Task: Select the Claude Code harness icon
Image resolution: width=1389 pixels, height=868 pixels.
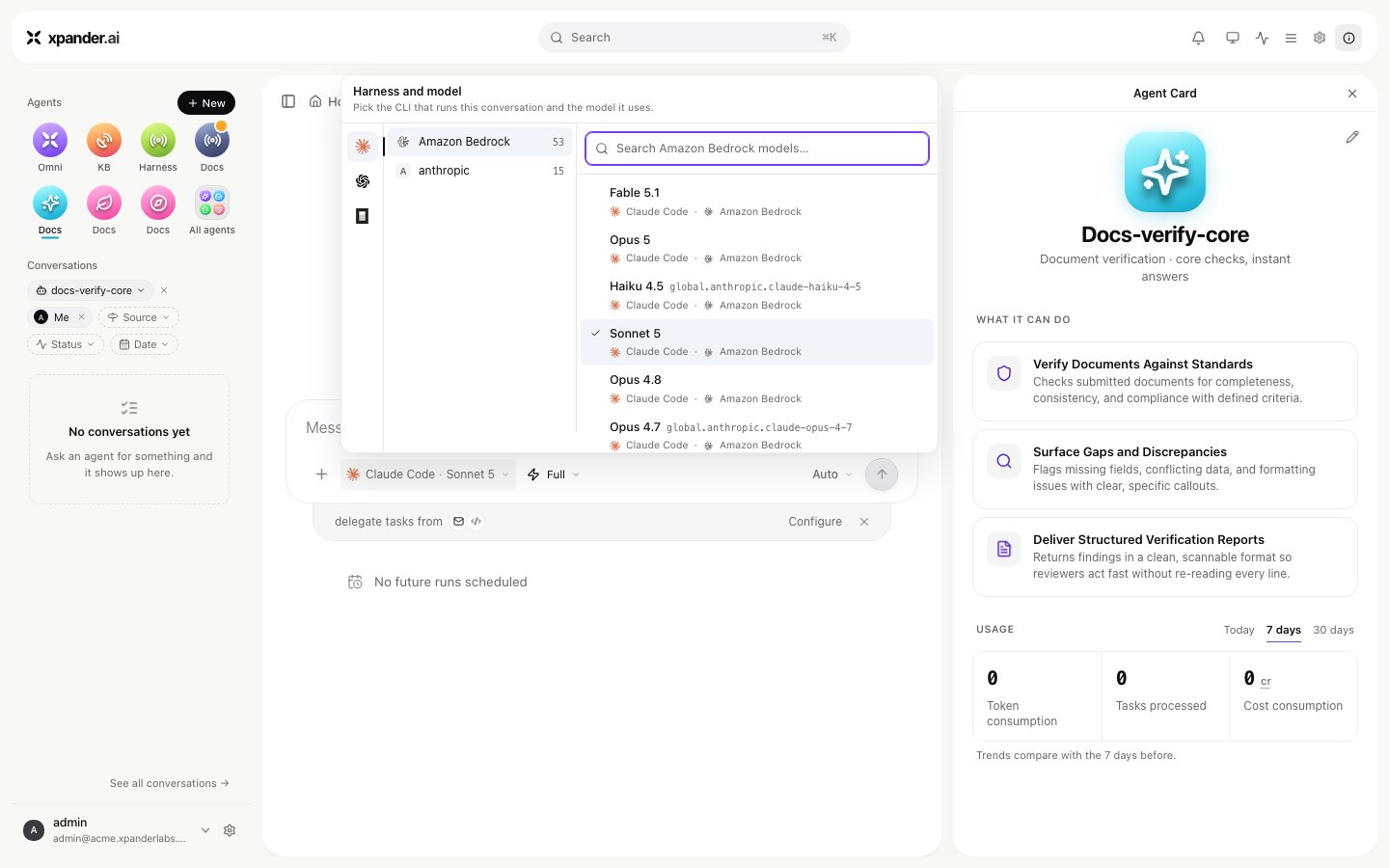Action: click(363, 147)
